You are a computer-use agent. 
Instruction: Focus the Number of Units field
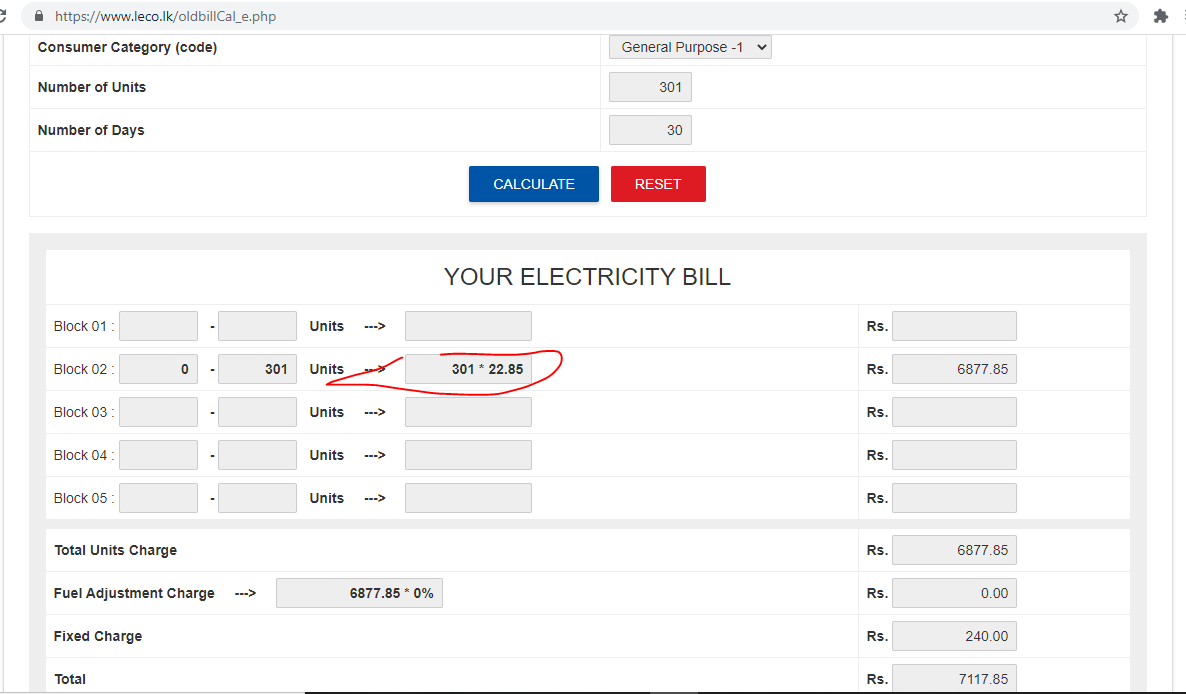(x=650, y=87)
